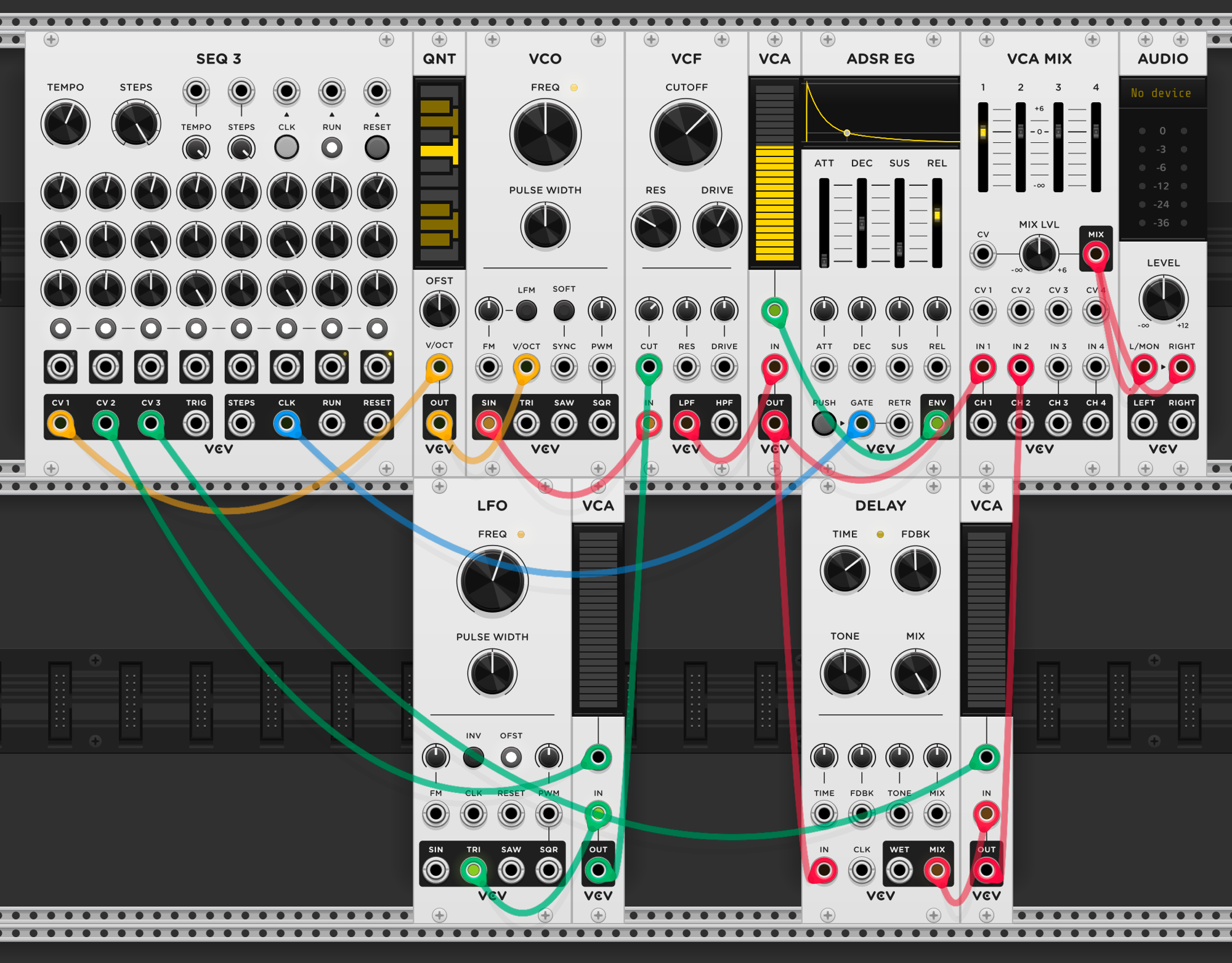Viewport: 1232px width, 963px height.
Task: Click the VCF RES knob
Action: pyautogui.click(x=655, y=226)
